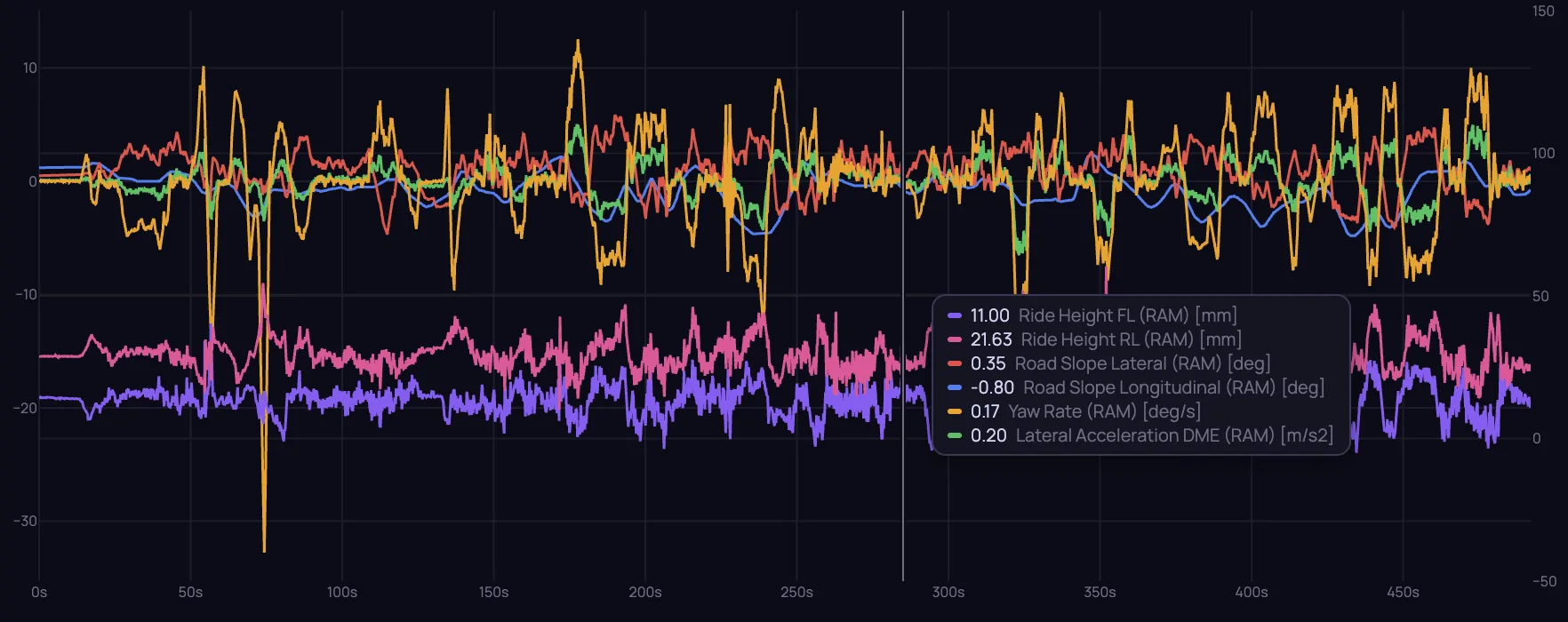Select the -50 label on the right axis

pyautogui.click(x=1545, y=582)
